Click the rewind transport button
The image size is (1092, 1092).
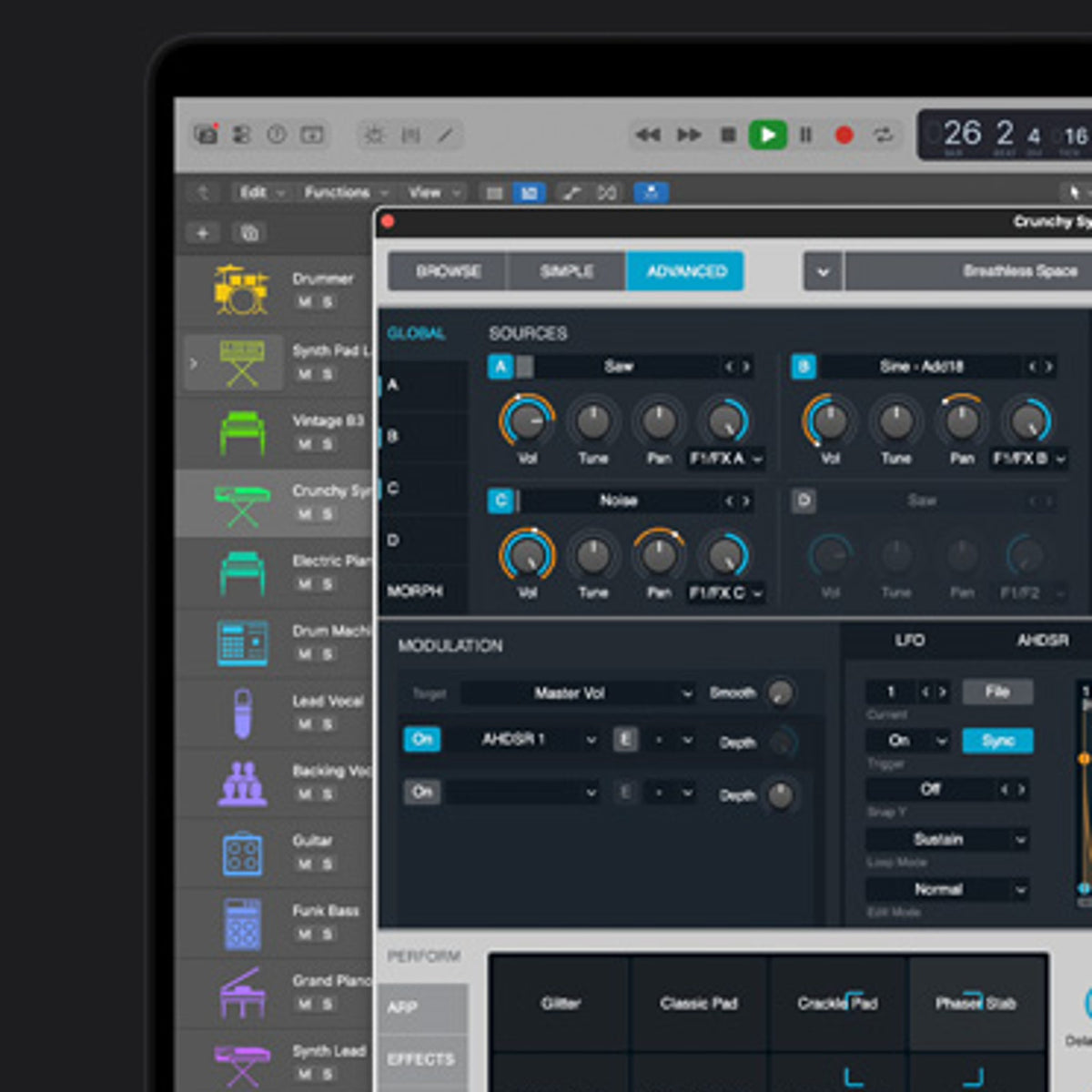(648, 135)
